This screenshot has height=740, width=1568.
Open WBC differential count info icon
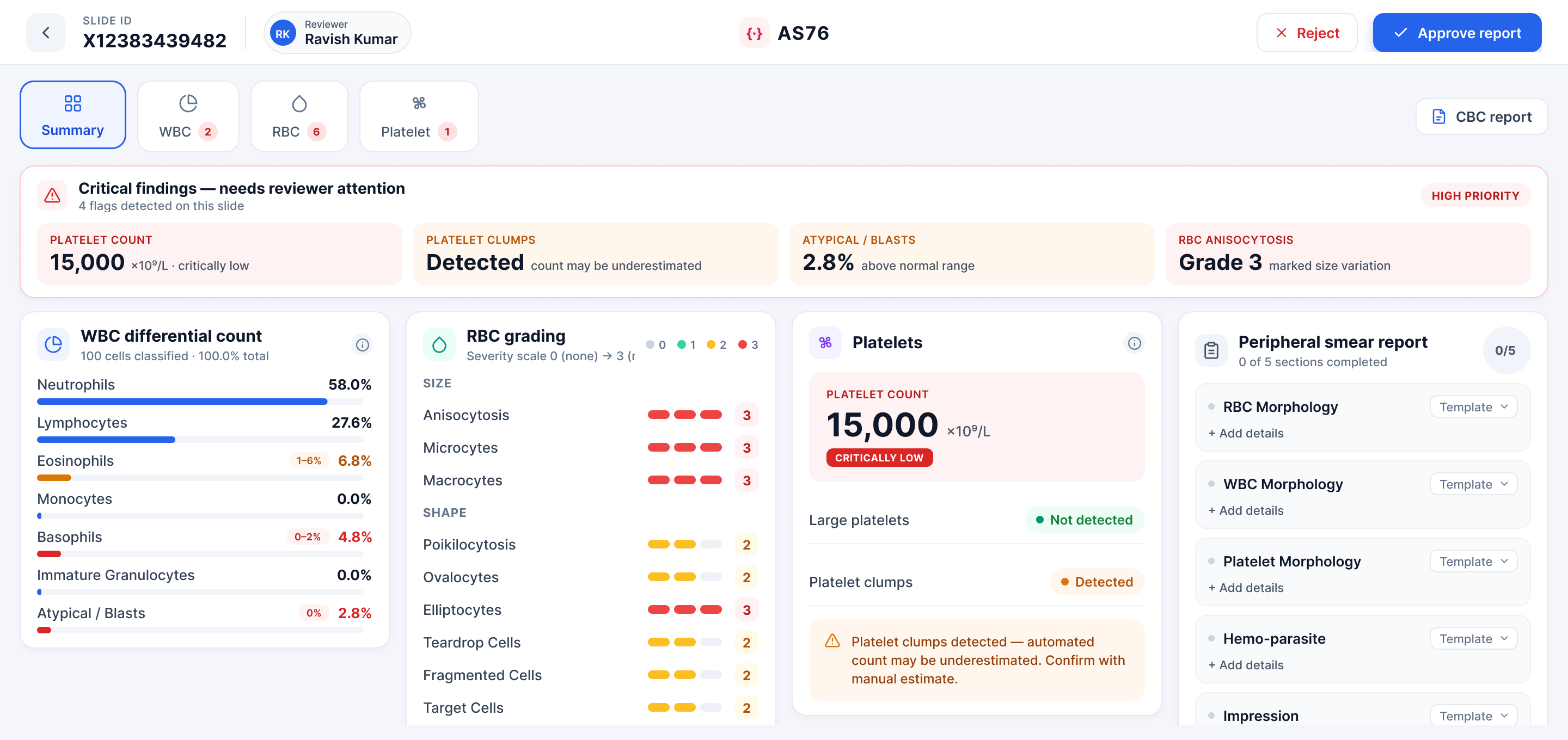(x=362, y=345)
